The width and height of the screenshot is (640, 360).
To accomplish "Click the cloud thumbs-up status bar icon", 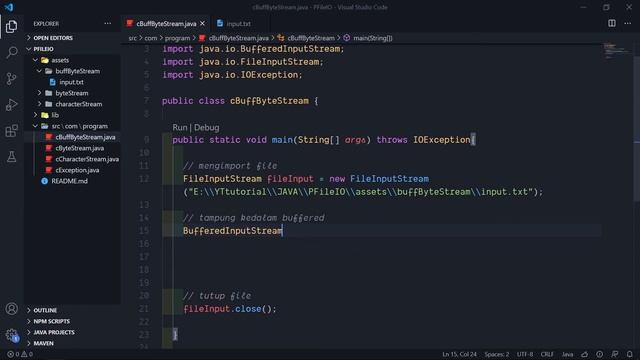I will 584,354.
